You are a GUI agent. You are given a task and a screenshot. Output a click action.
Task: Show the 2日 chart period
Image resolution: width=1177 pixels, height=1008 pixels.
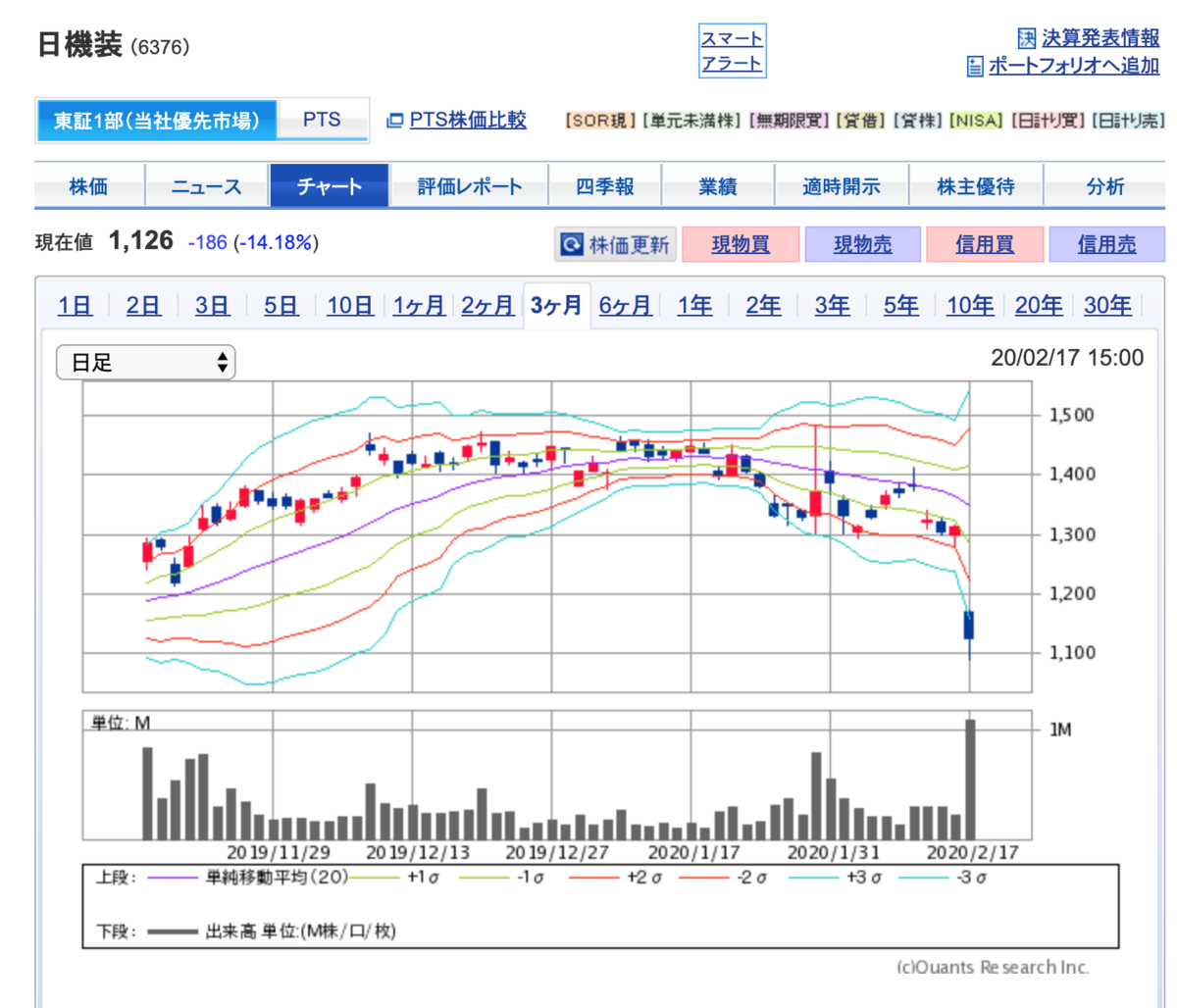tap(143, 306)
